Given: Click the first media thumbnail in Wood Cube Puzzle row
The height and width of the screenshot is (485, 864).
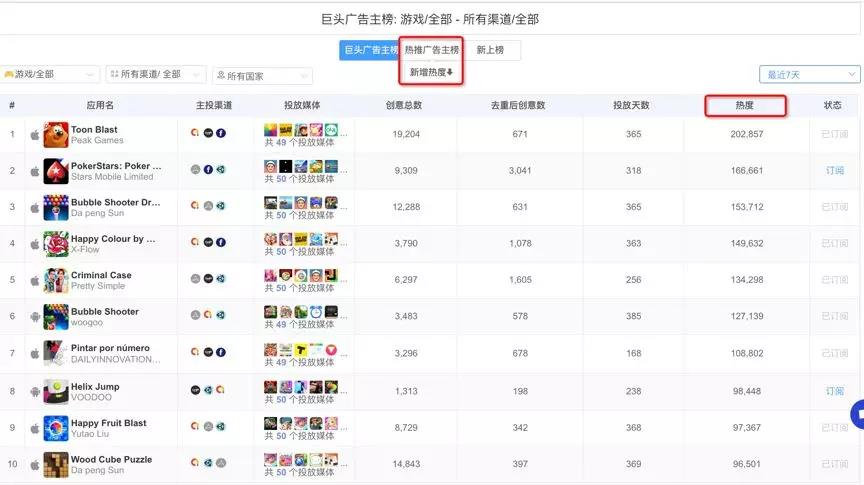Looking at the screenshot, I should coord(271,460).
